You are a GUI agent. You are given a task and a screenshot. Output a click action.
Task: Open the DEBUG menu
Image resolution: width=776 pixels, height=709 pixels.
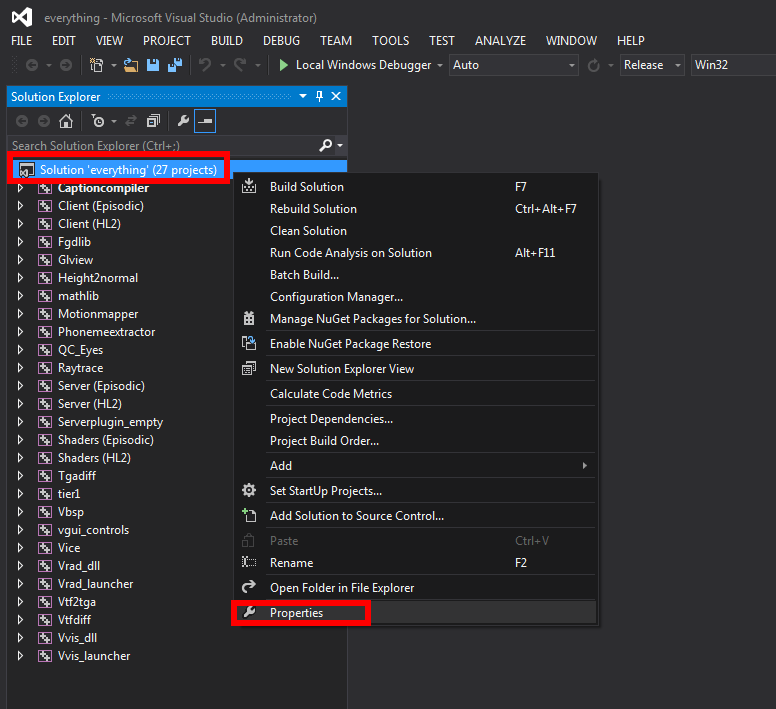tap(281, 41)
